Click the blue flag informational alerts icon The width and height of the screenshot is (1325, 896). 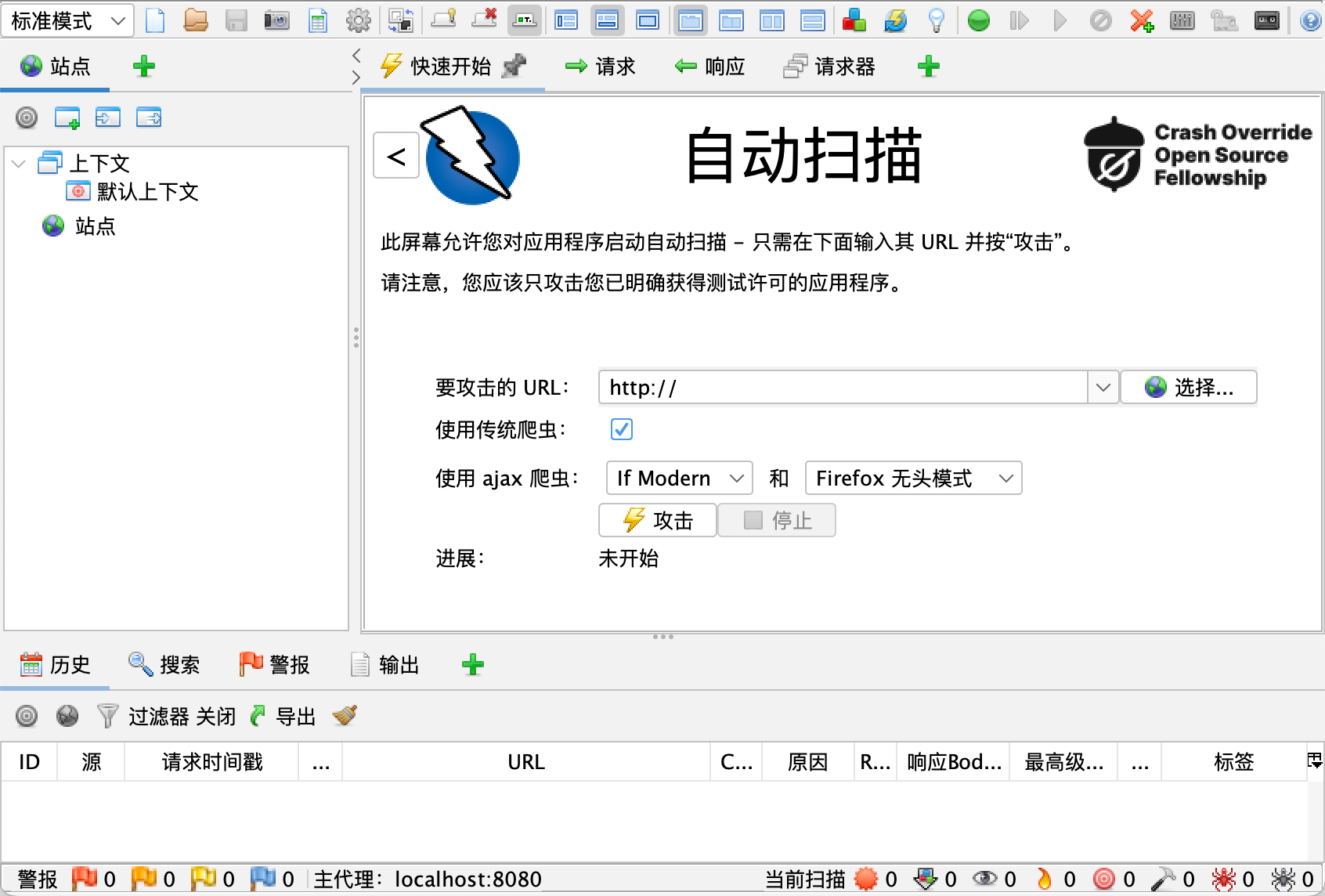click(262, 879)
